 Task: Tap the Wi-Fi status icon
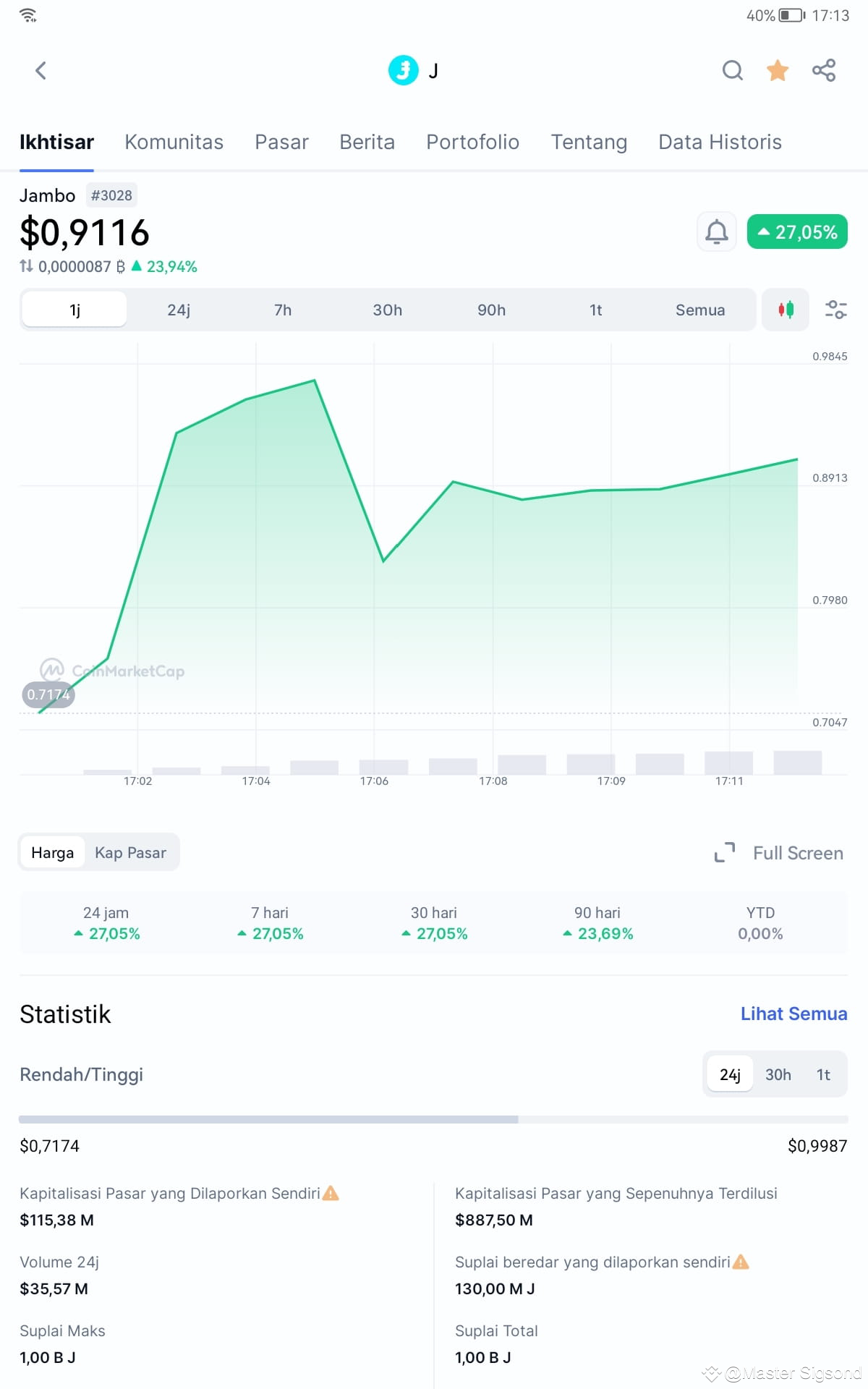coord(28,15)
